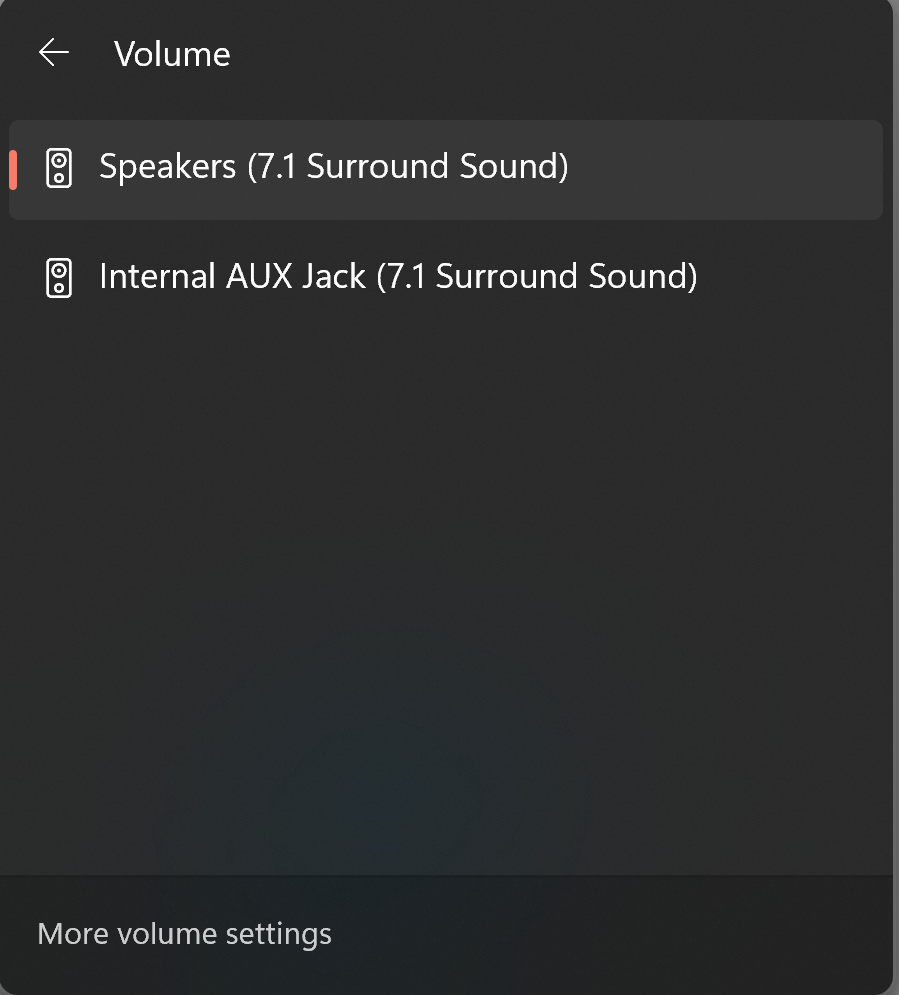Screen dimensions: 899x995
Task: Return to quick settings via back arrow
Action: [x=54, y=53]
